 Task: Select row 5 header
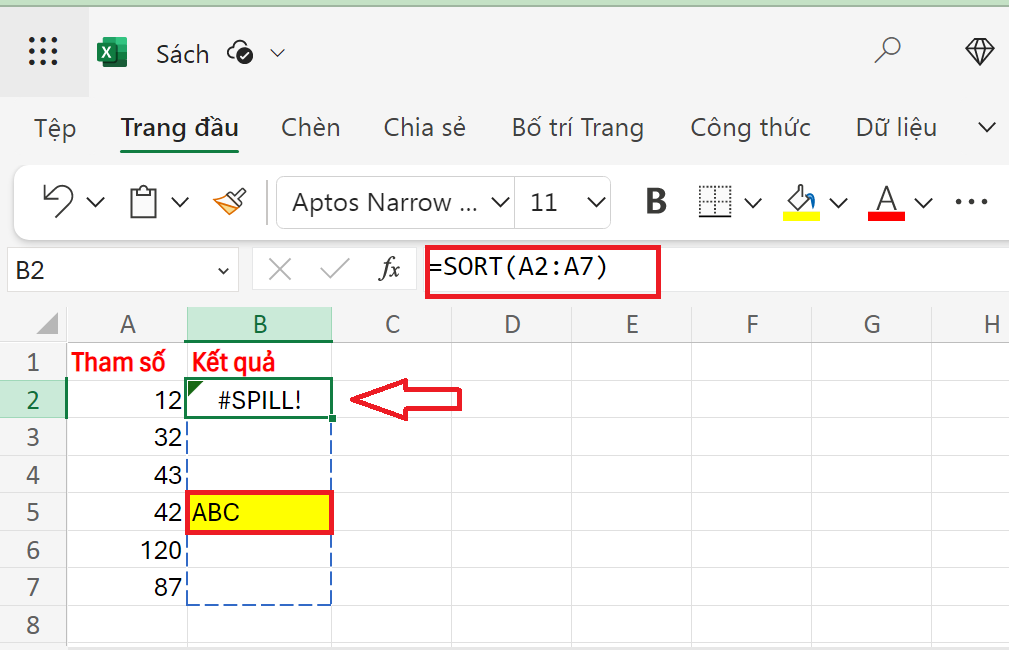pyautogui.click(x=33, y=512)
